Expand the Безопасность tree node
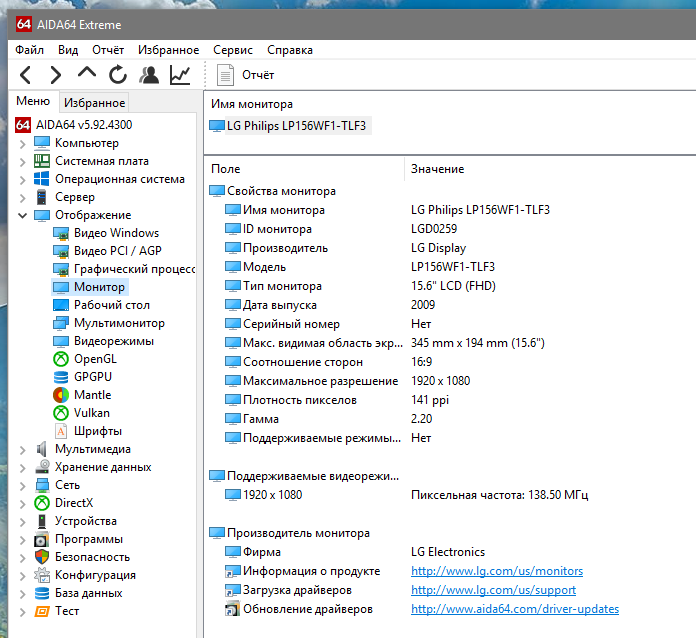Viewport: 696px width, 638px height. [23, 558]
